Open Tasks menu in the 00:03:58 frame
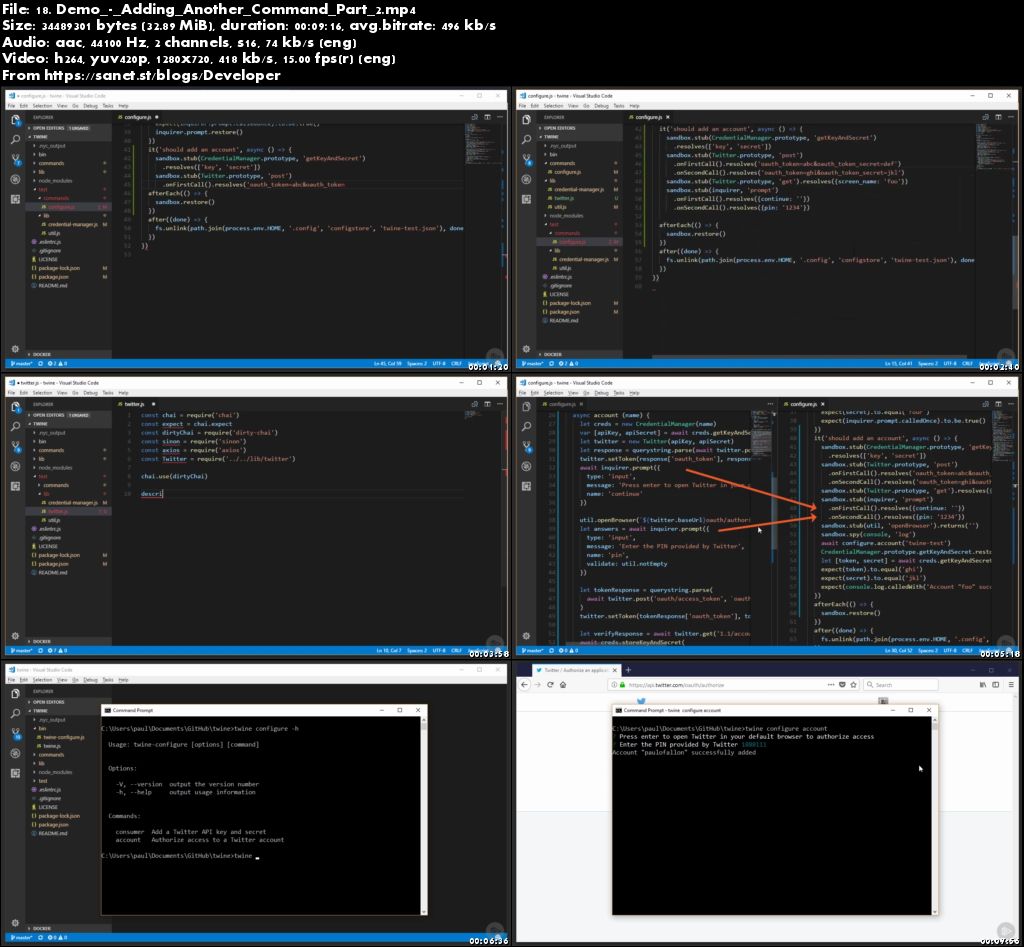The image size is (1024, 947). coord(108,393)
